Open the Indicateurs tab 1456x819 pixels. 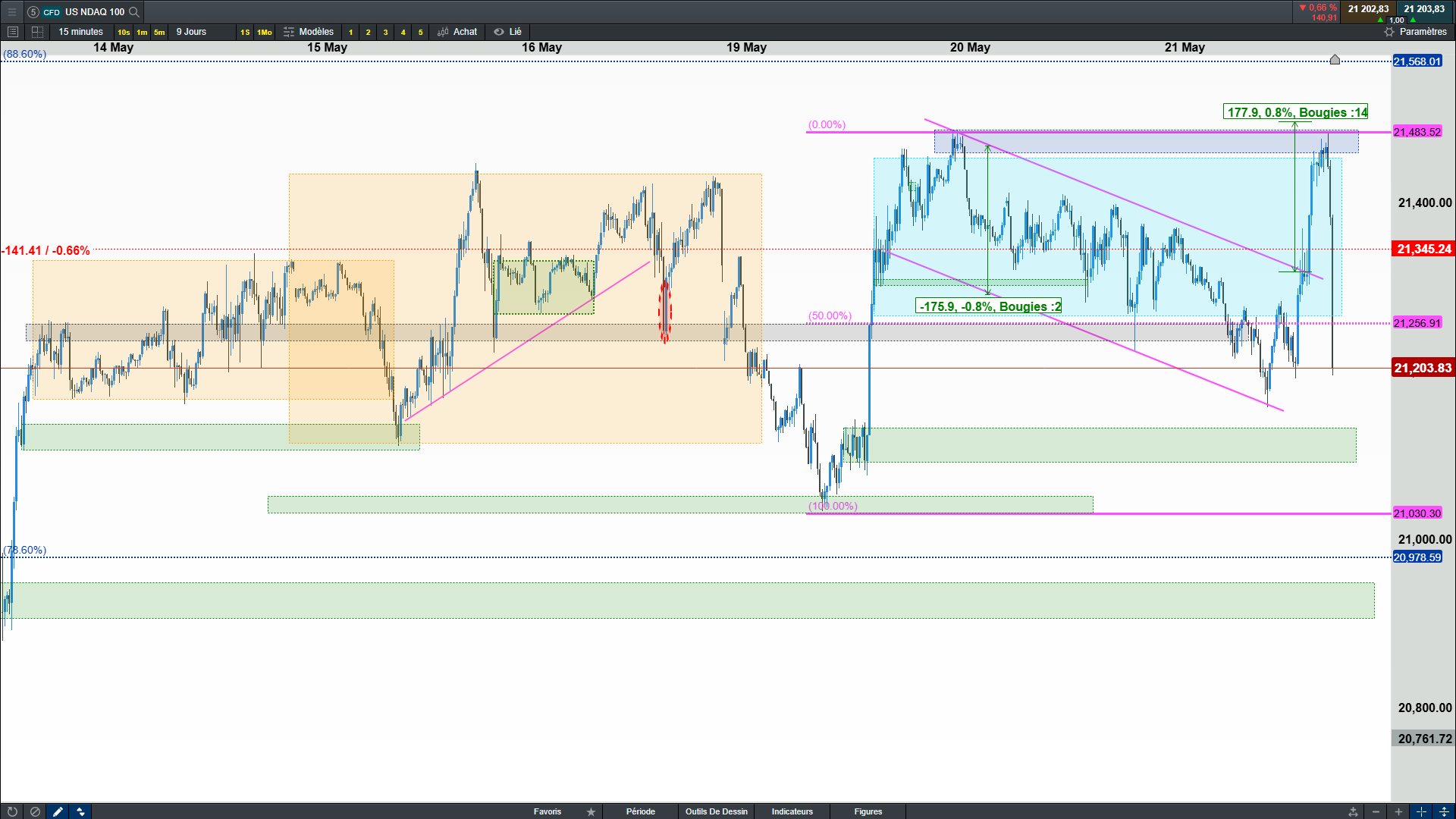tap(792, 811)
